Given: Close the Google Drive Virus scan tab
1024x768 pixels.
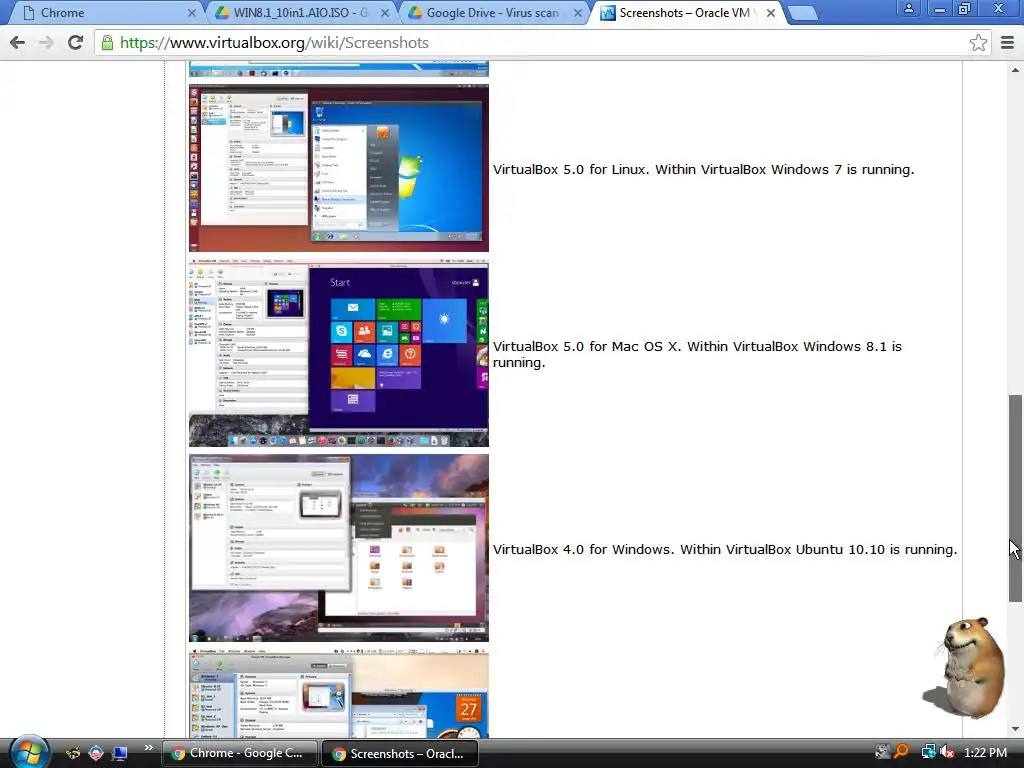Looking at the screenshot, I should pyautogui.click(x=577, y=12).
